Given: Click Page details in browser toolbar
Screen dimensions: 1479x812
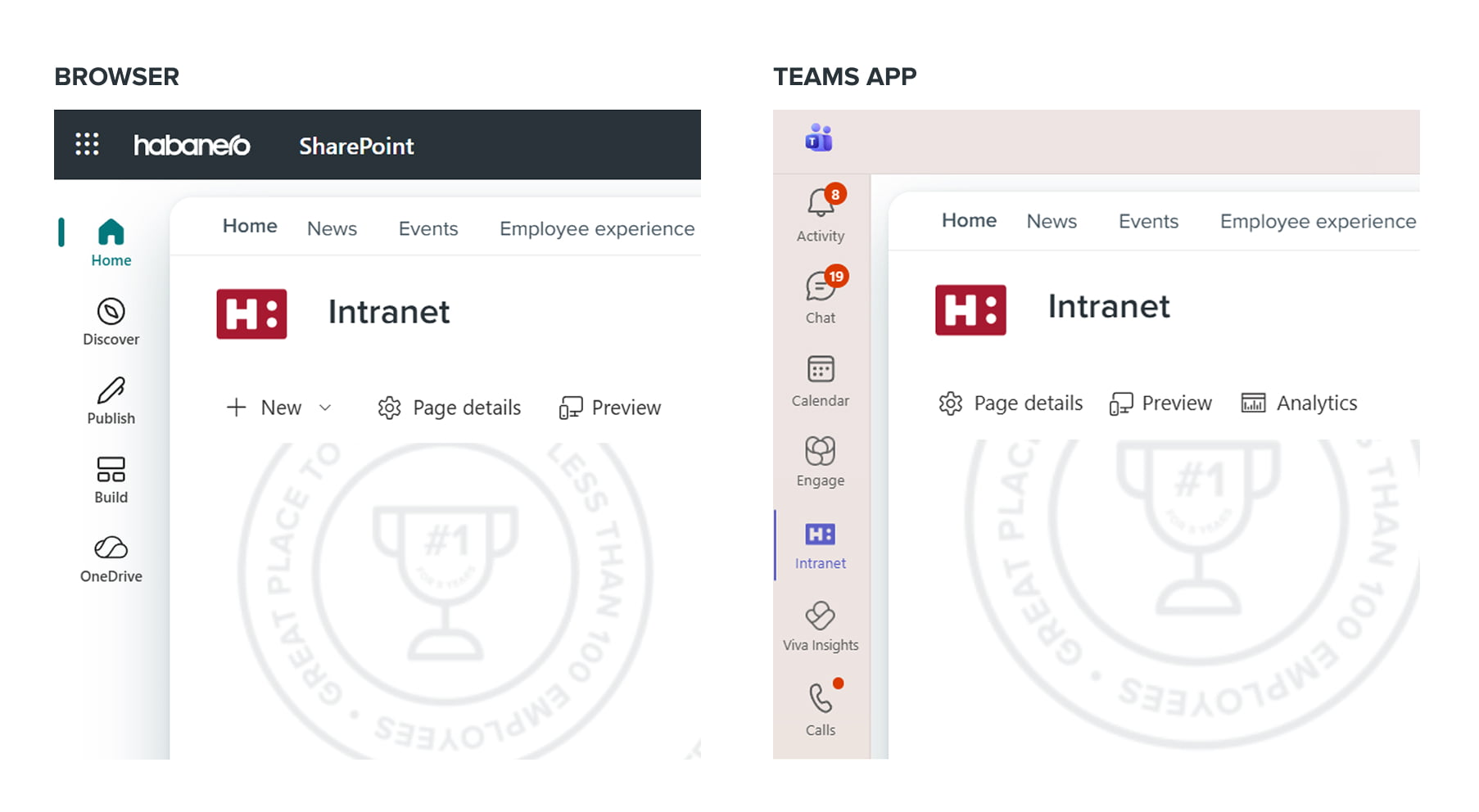Looking at the screenshot, I should (450, 408).
